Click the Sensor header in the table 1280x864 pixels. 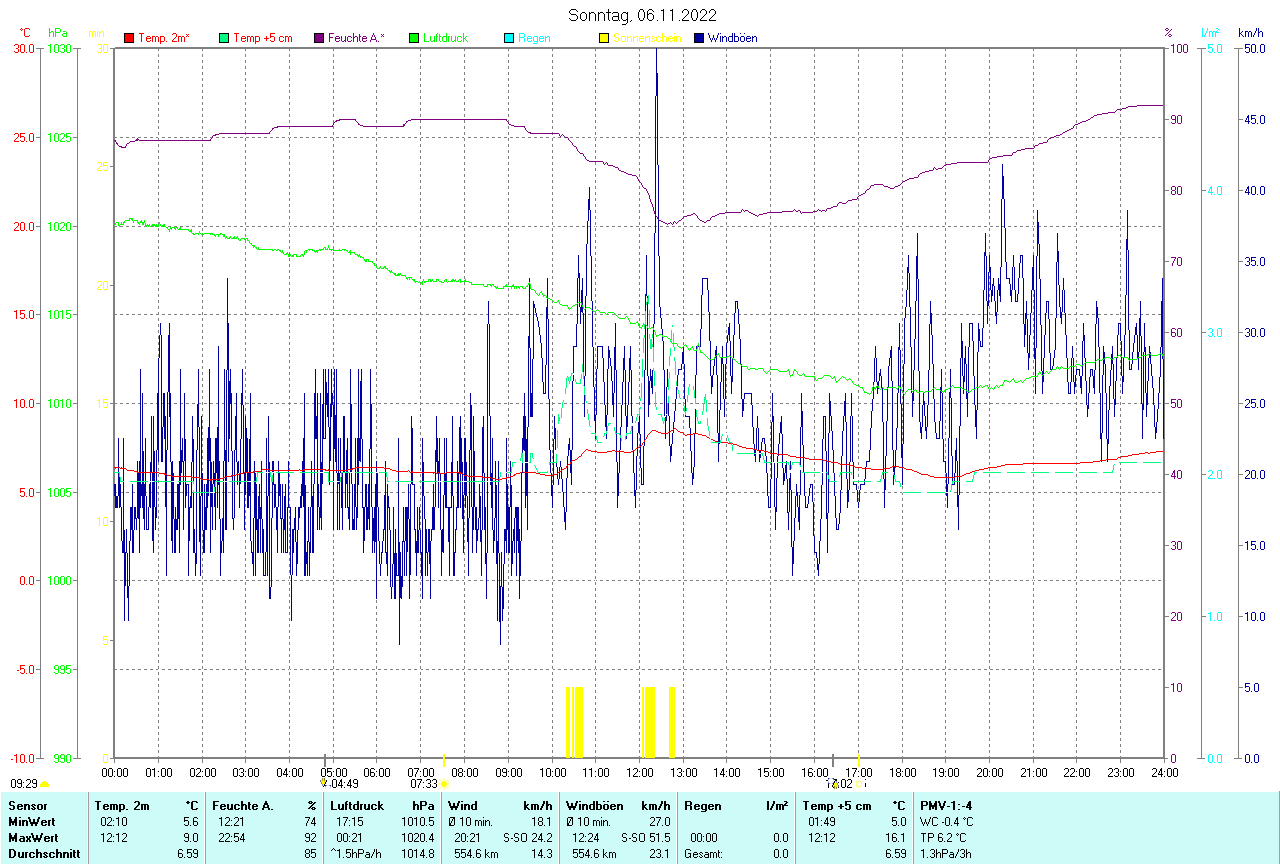(27, 805)
